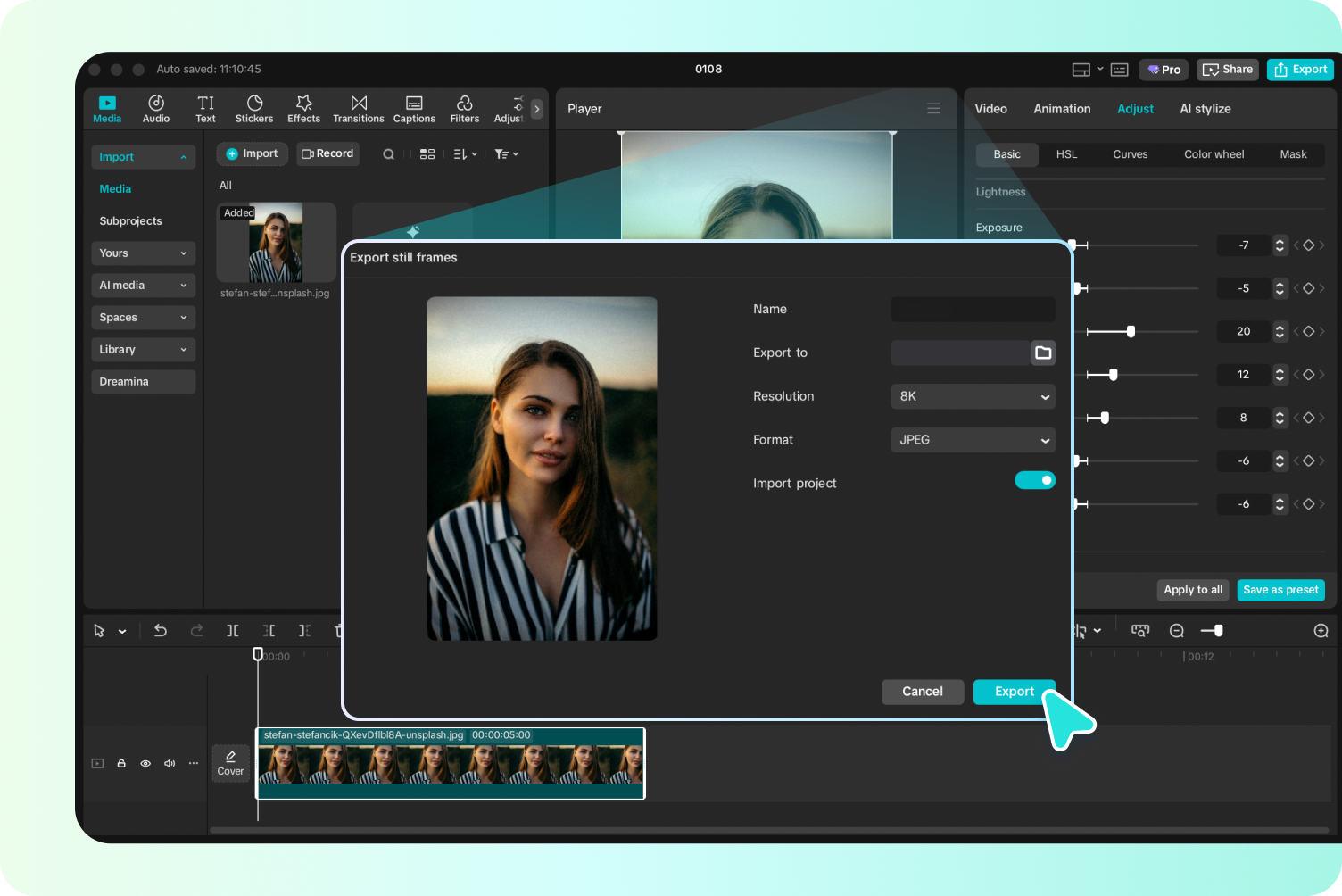Open the AI stylize tab
The image size is (1342, 896).
[1205, 108]
